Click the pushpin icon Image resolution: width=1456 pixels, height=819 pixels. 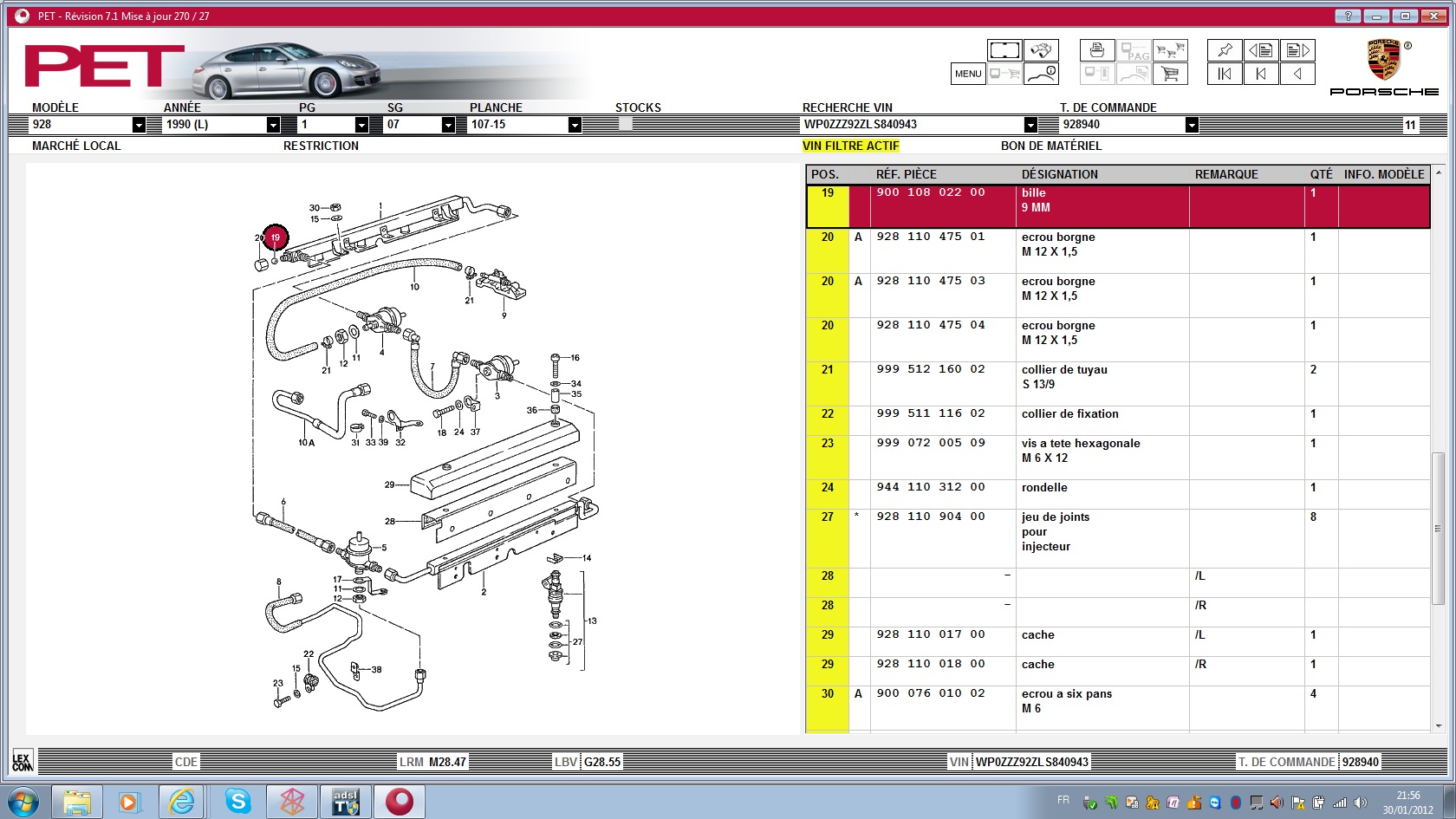coord(1225,50)
